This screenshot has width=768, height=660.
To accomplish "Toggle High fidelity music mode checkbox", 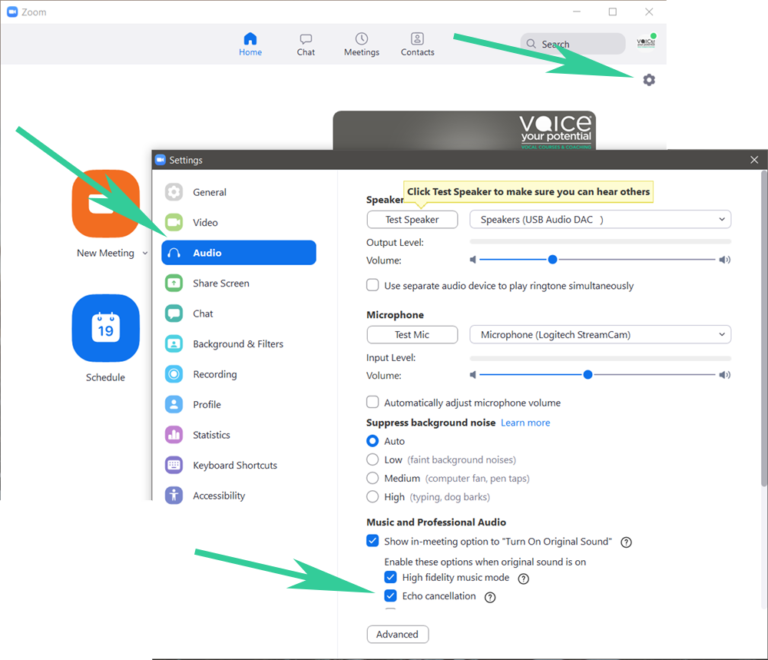I will click(390, 577).
